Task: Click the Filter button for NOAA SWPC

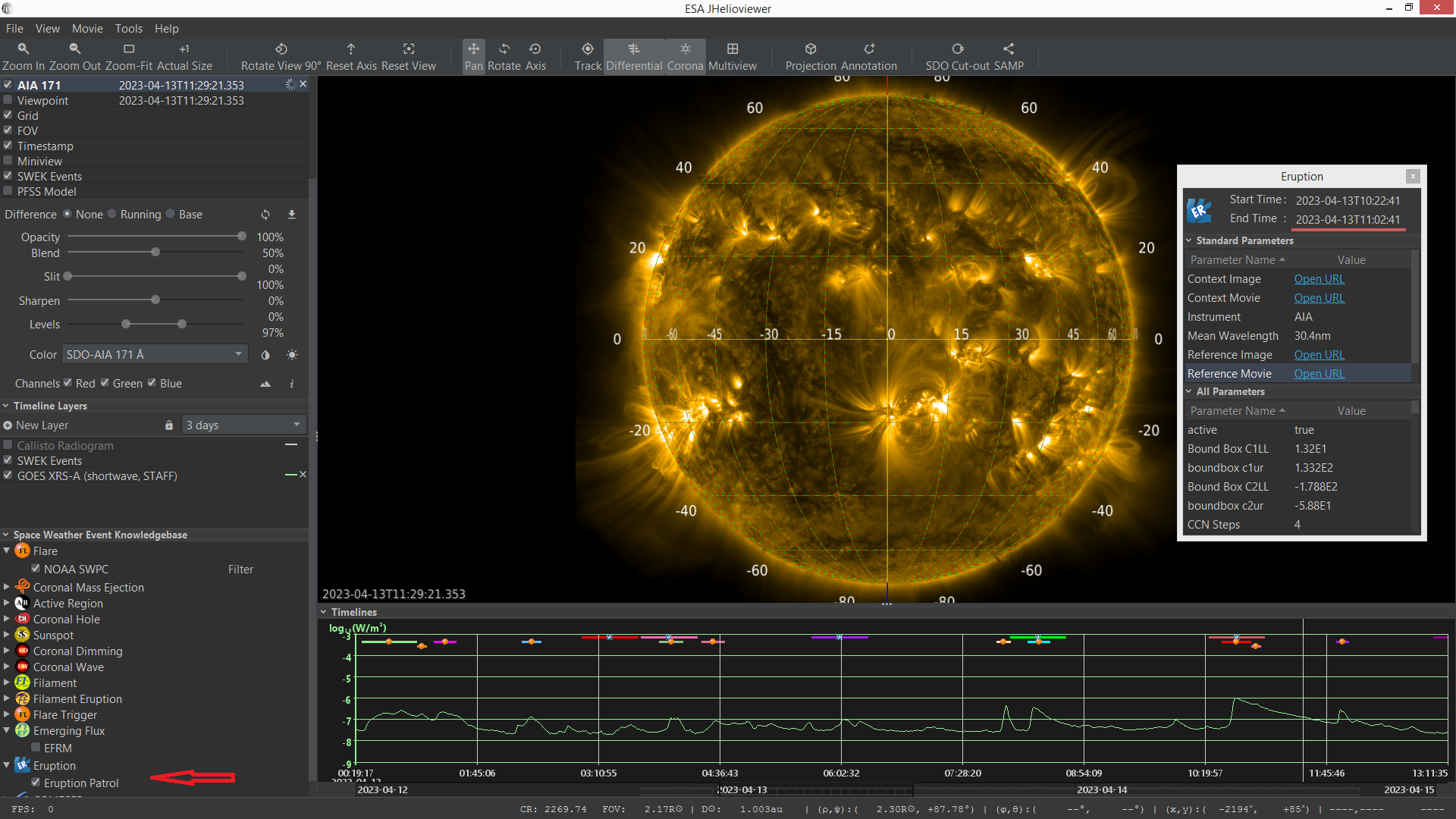Action: tap(240, 570)
